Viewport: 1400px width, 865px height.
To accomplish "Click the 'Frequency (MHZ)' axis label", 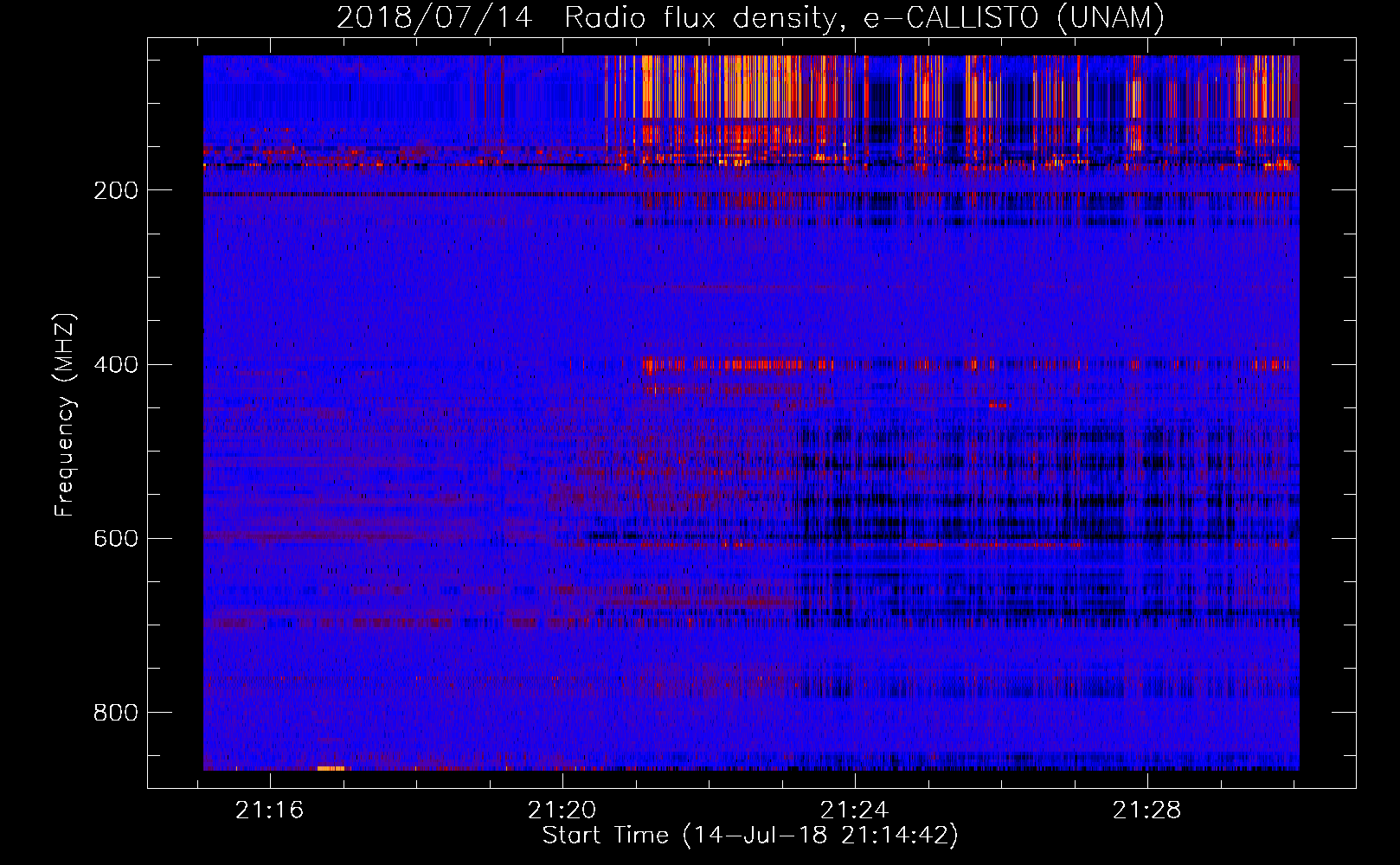I will coord(64,415).
